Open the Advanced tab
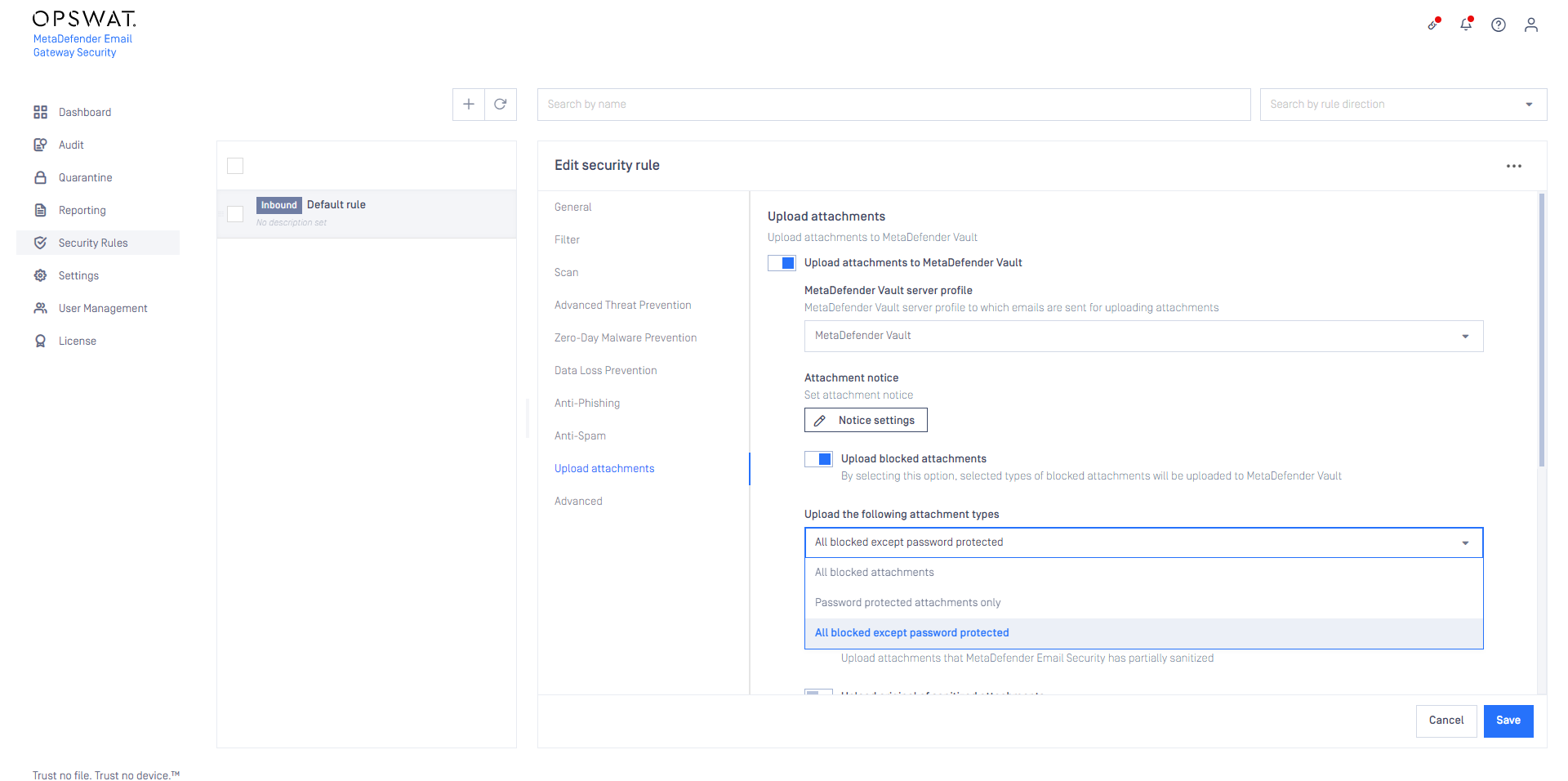The height and width of the screenshot is (781, 1568). click(578, 501)
